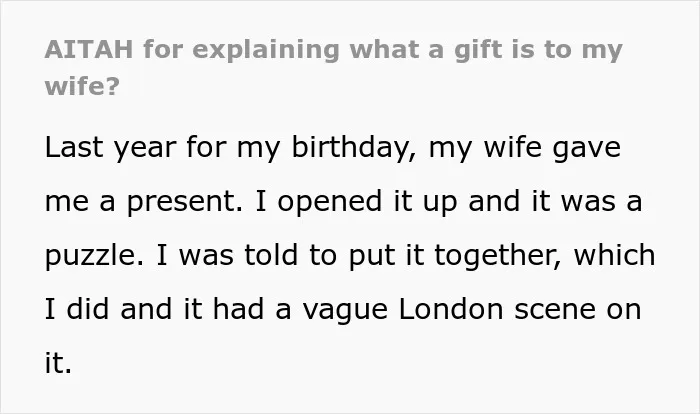This screenshot has height=414, width=700.
Task: Click the word "explaining" in the title
Action: click(x=266, y=50)
